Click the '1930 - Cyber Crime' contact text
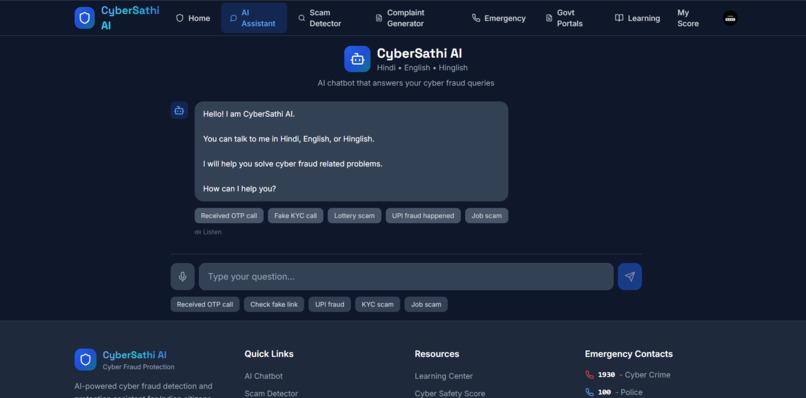 634,375
